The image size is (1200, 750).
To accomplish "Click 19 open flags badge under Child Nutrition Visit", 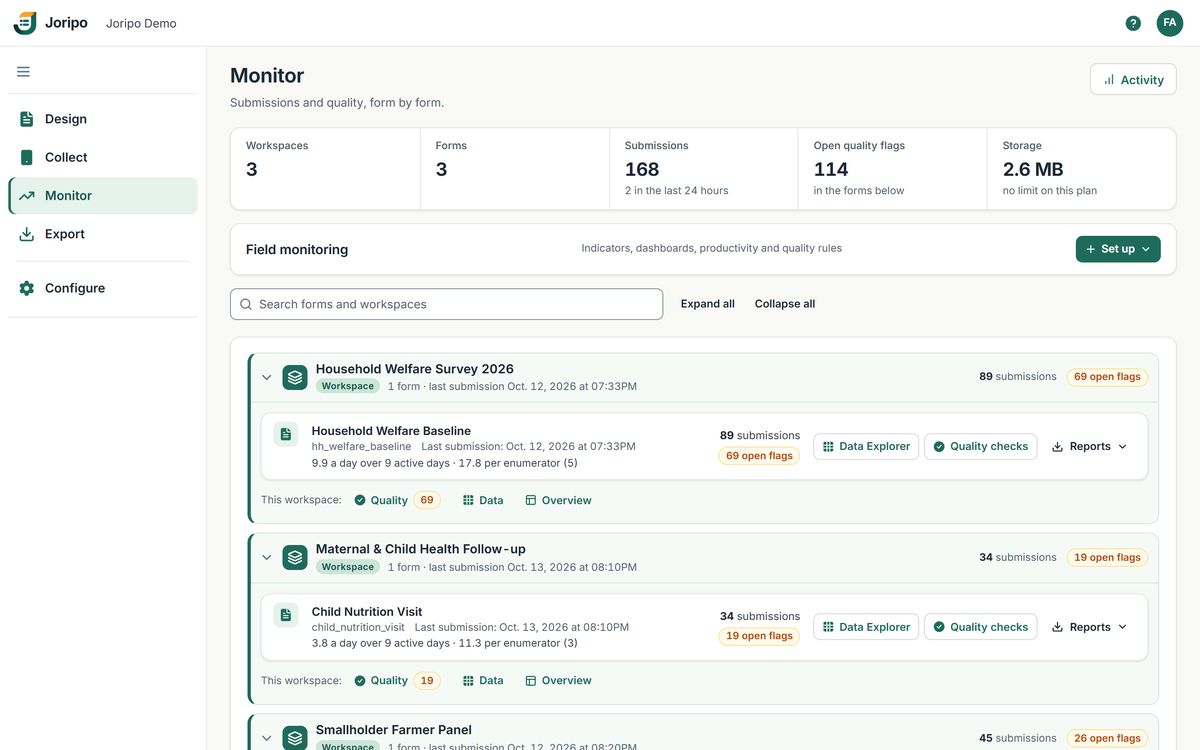I will [759, 636].
